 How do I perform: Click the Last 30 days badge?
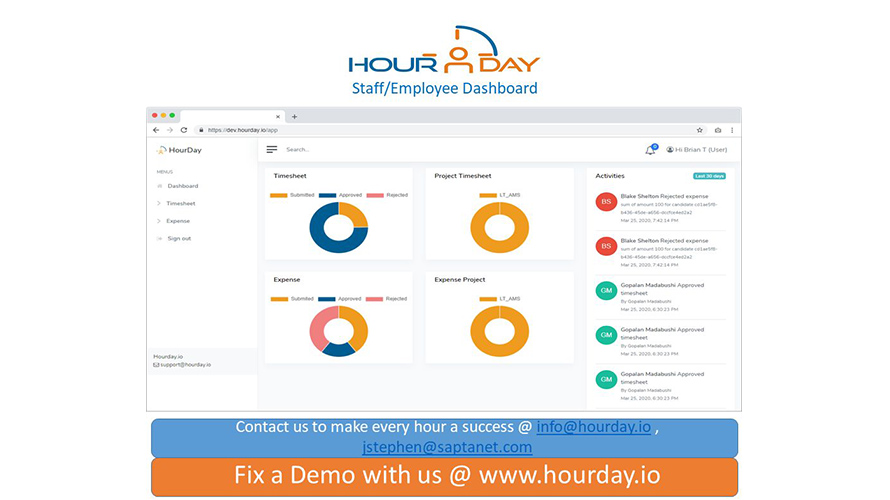[710, 176]
